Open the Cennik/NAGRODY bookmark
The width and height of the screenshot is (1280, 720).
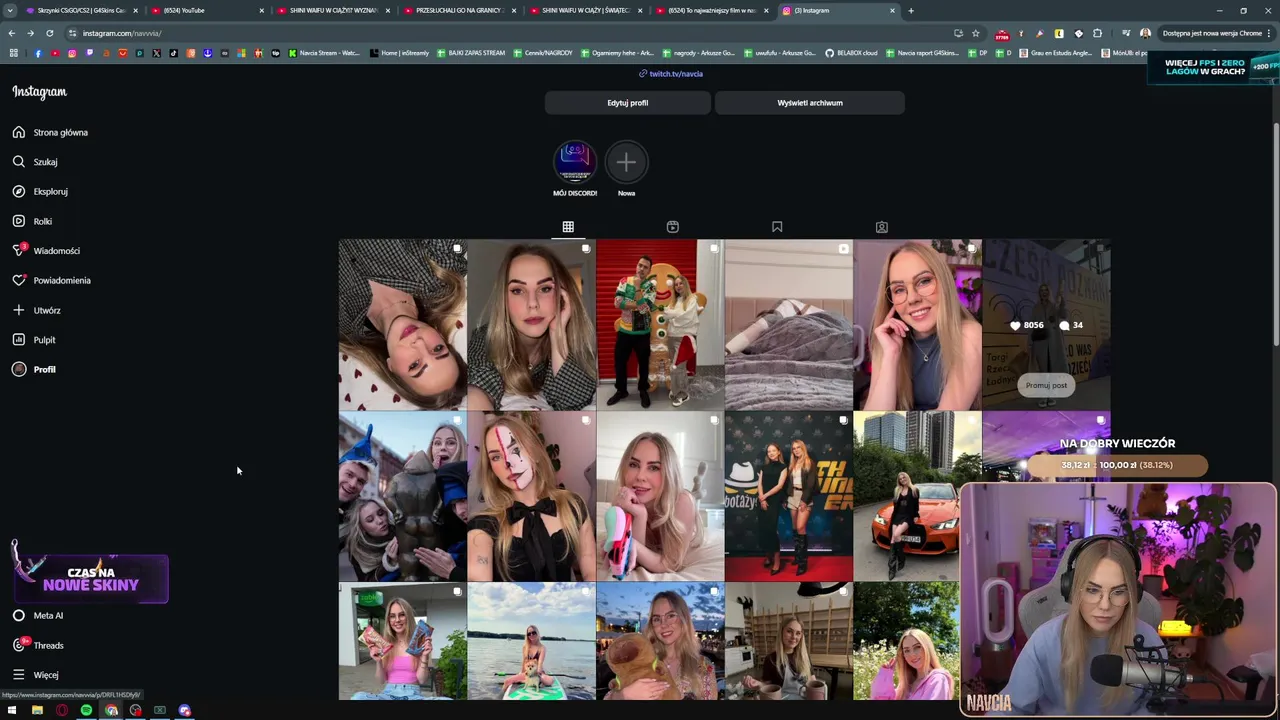[x=543, y=53]
